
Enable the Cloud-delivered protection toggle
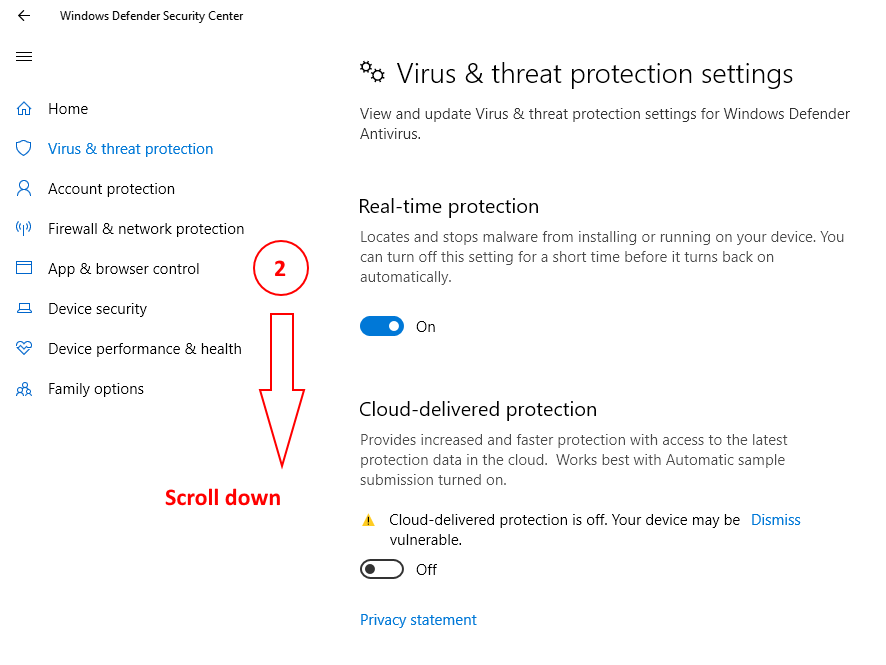[382, 570]
